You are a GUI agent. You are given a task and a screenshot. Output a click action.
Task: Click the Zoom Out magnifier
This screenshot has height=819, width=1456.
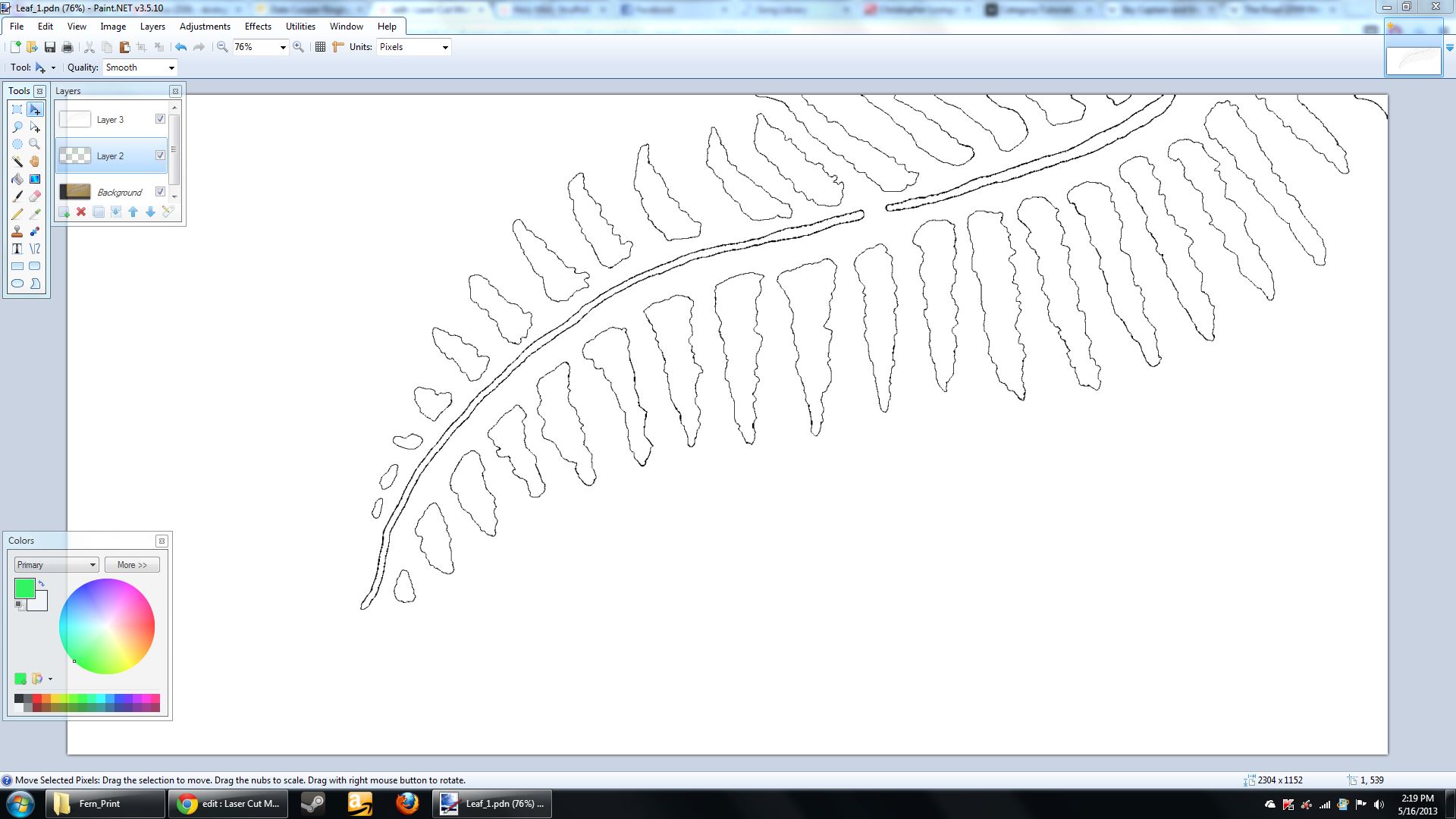(x=222, y=47)
